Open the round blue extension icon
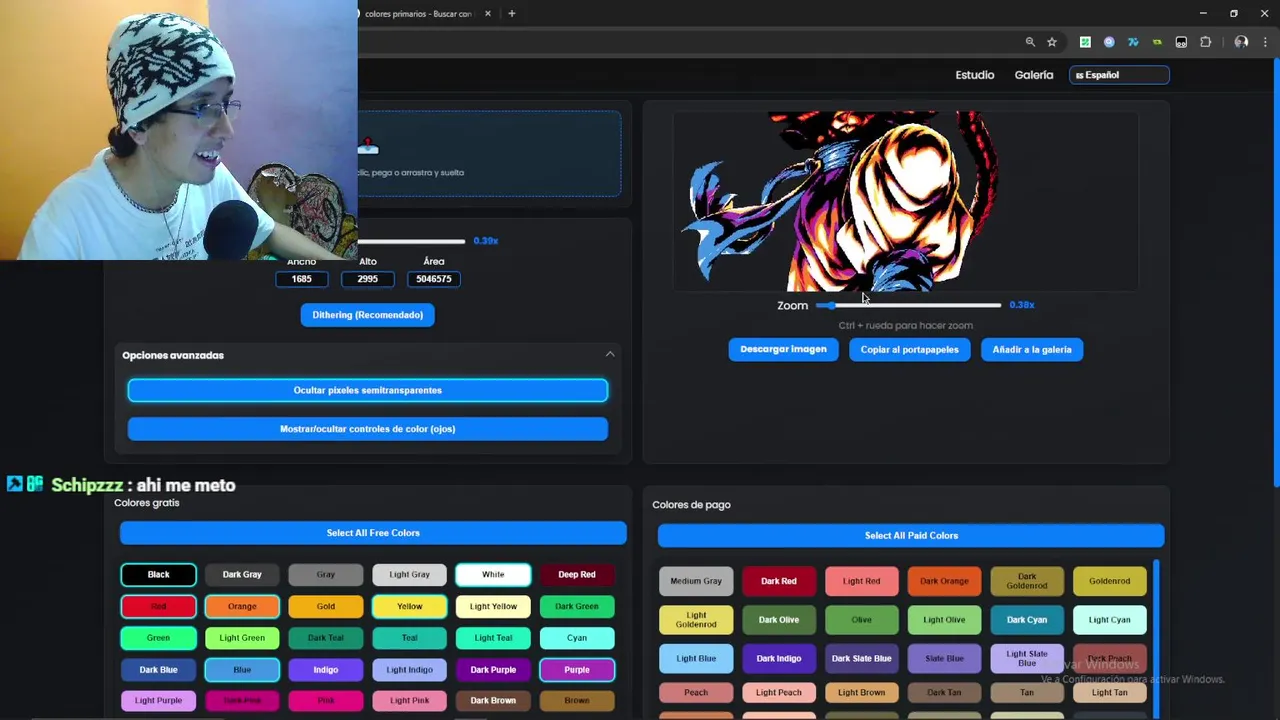Viewport: 1280px width, 720px height. 1109,42
